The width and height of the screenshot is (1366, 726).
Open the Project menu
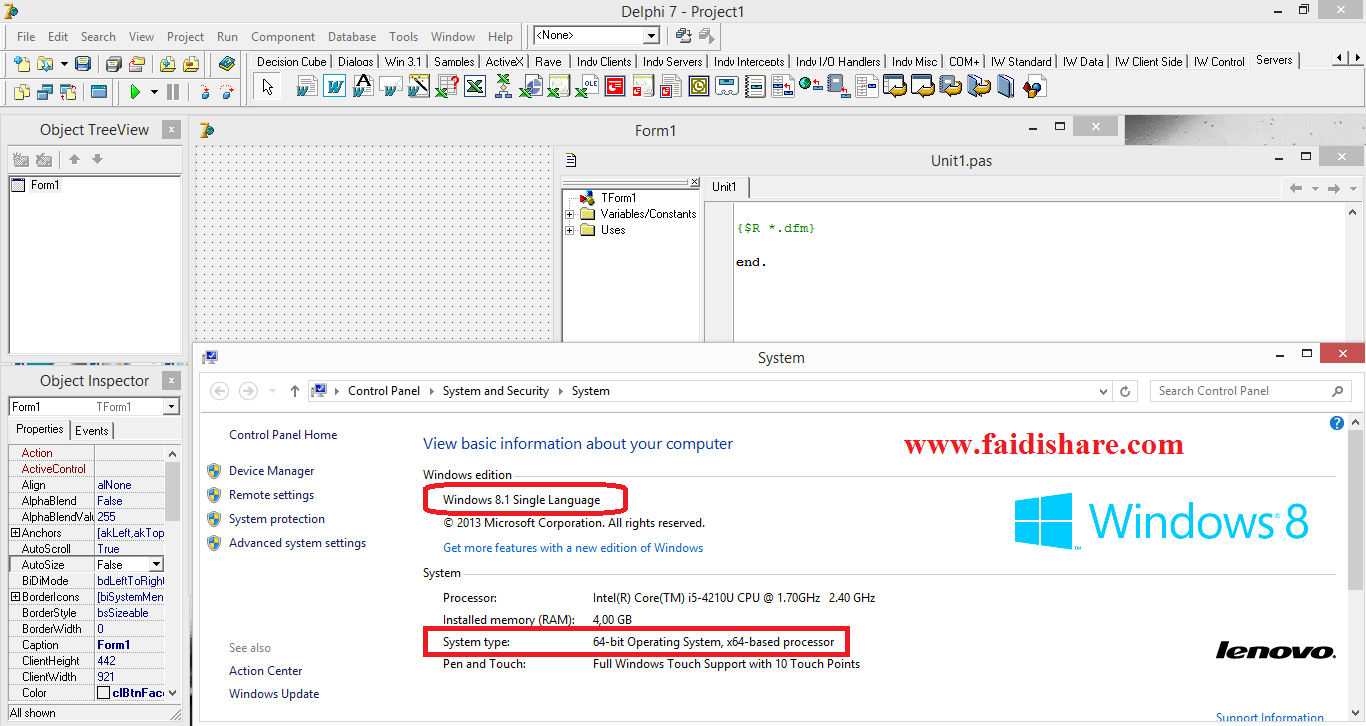pos(185,37)
